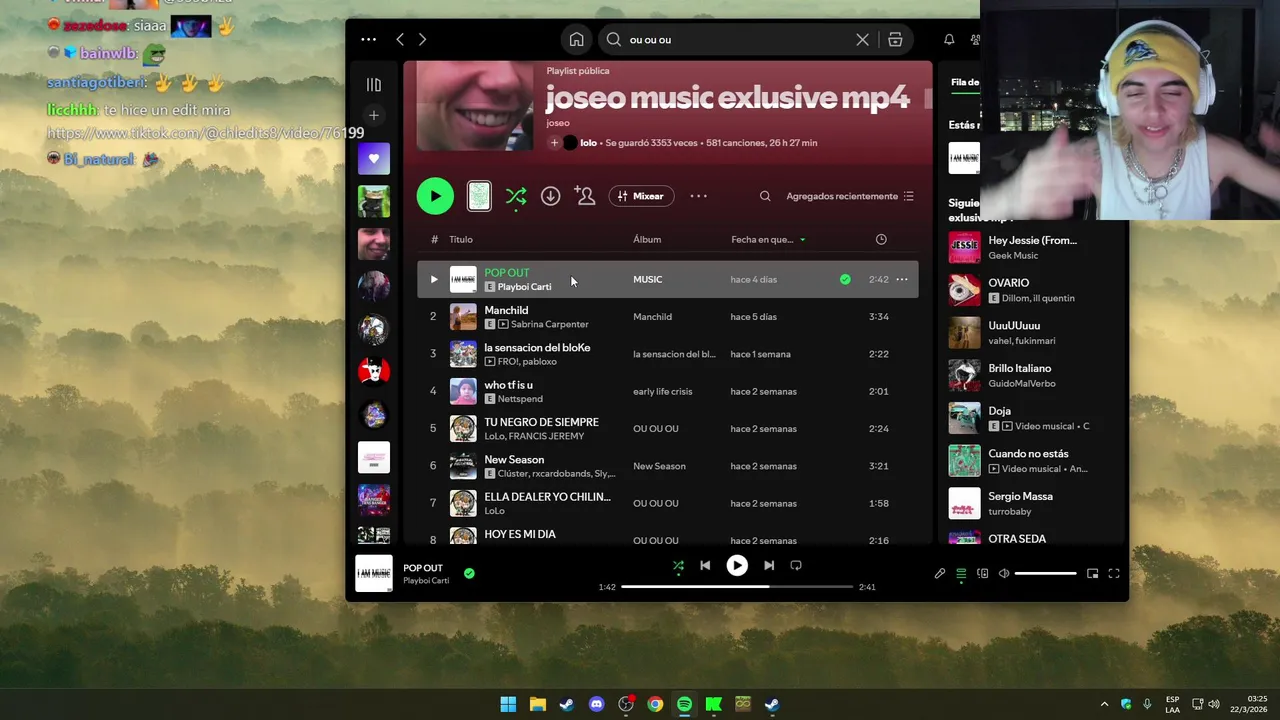The height and width of the screenshot is (720, 1280).
Task: Open Windows Start menu
Action: pyautogui.click(x=508, y=704)
